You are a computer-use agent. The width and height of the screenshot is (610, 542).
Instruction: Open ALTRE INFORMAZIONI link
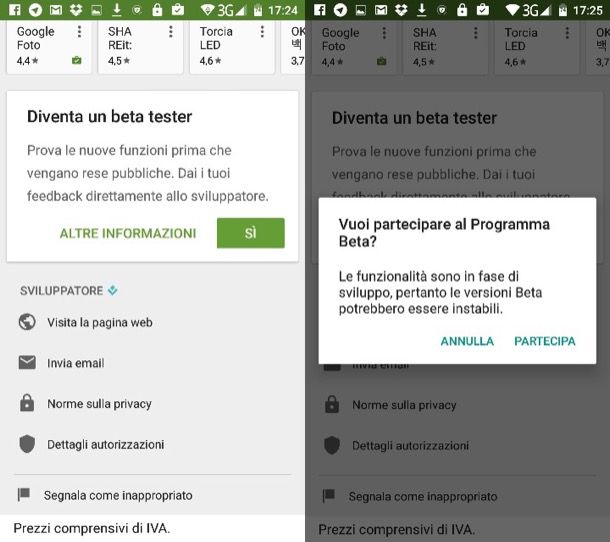tap(128, 233)
